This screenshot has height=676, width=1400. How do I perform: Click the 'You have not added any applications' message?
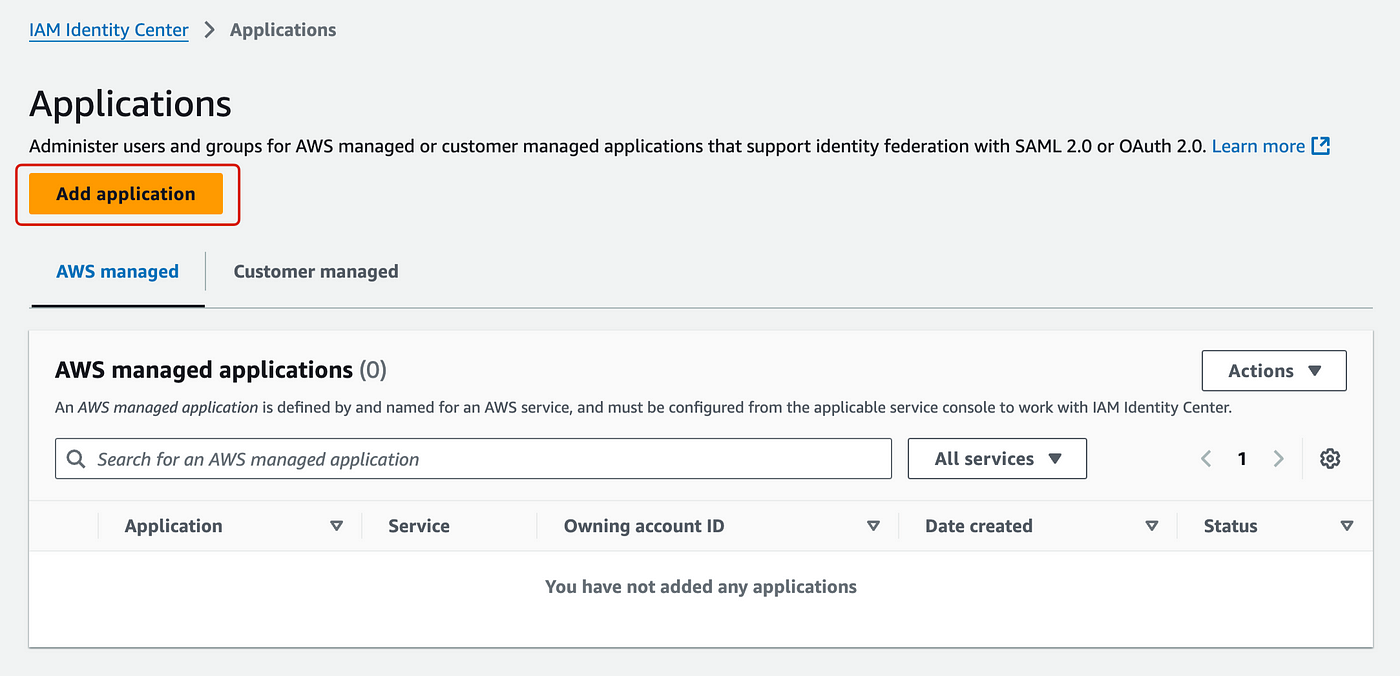(x=701, y=587)
